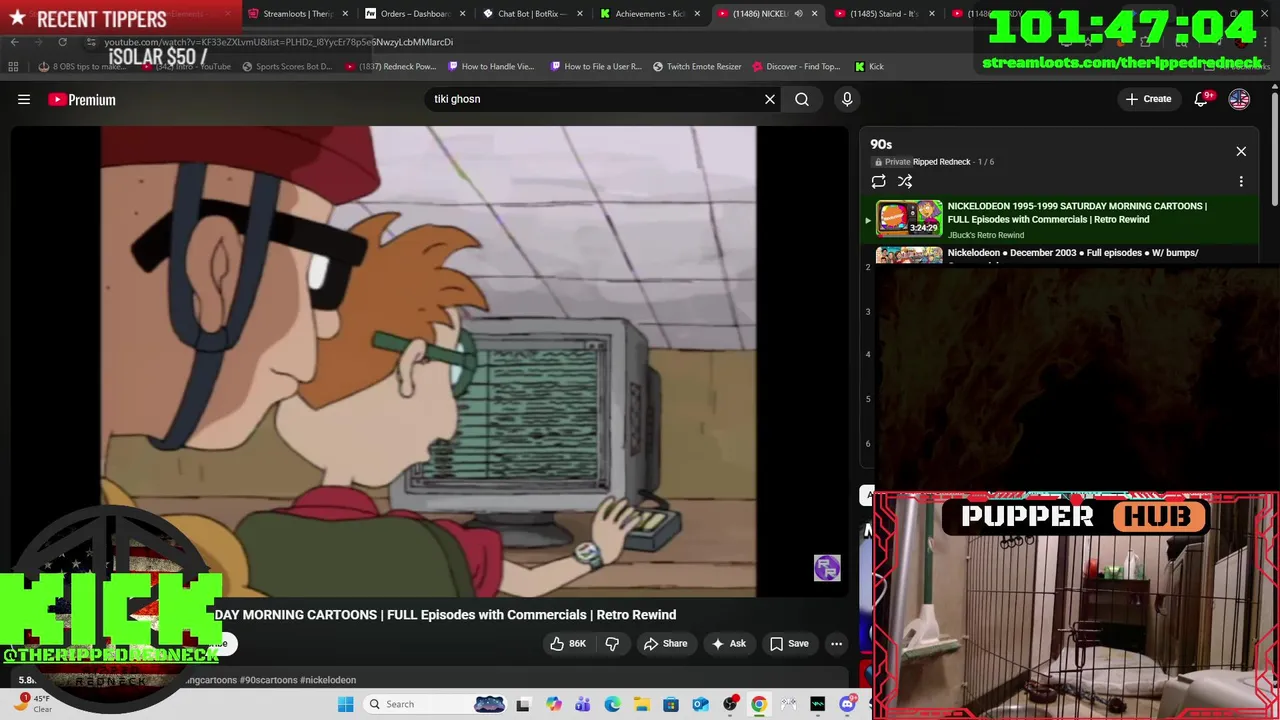Launch Copilot from the taskbar

(554, 704)
